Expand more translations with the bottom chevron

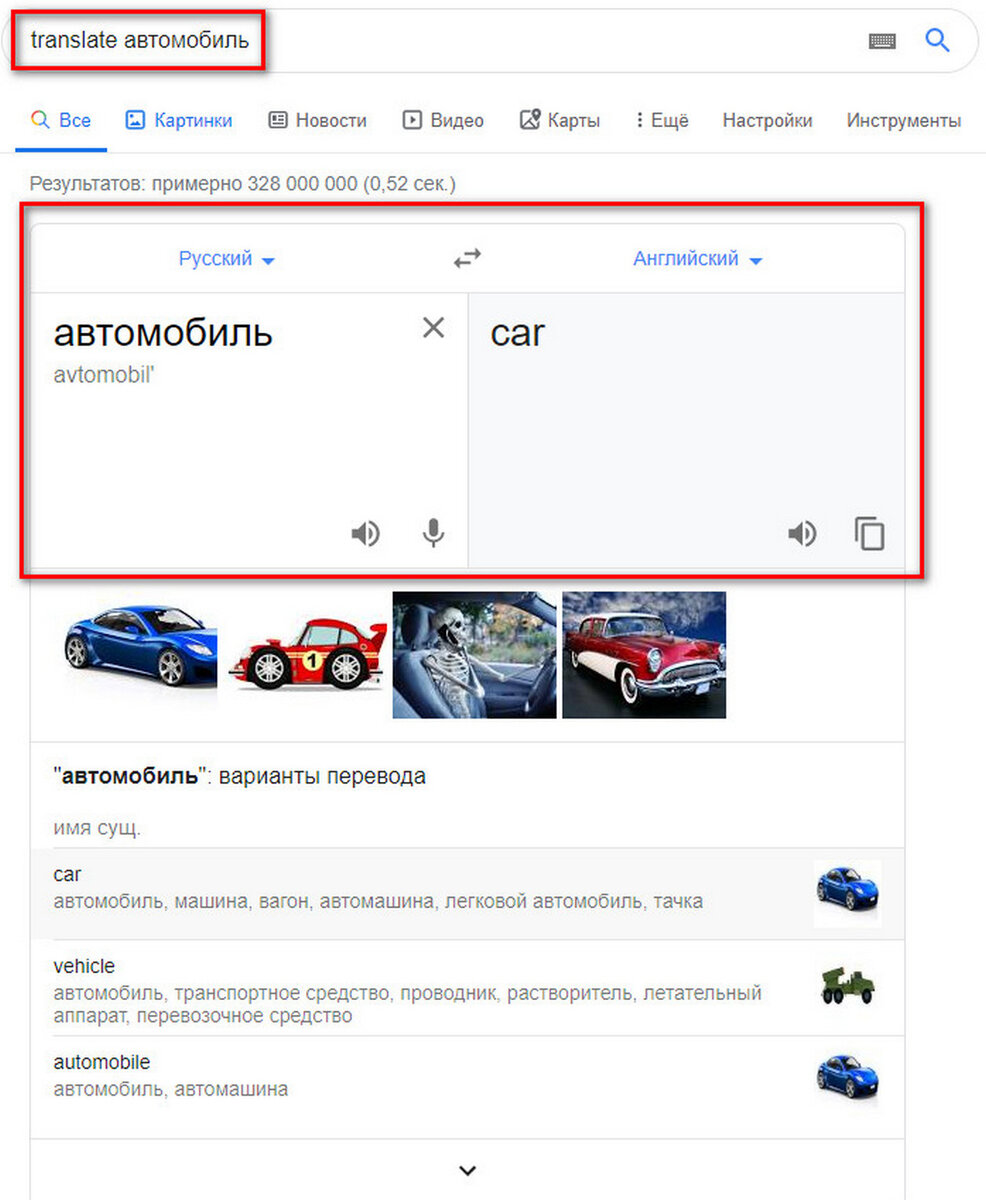(466, 1169)
